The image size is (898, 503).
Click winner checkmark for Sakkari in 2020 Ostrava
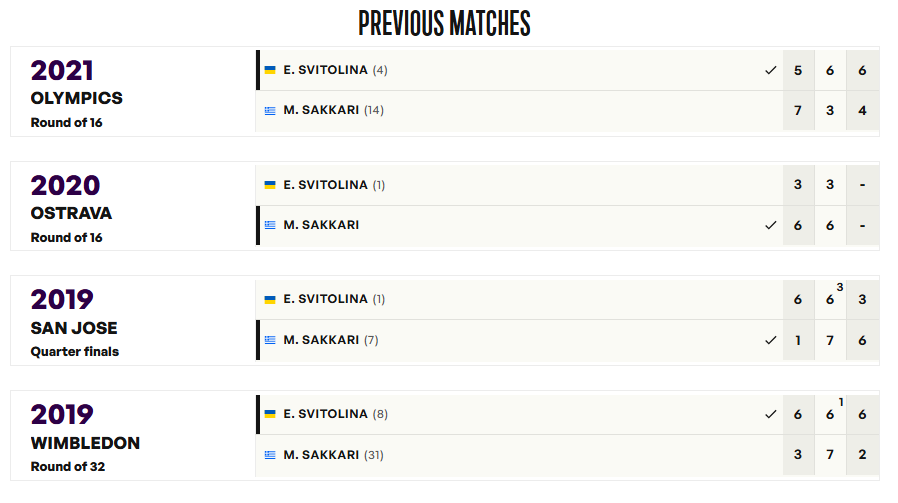(x=771, y=225)
